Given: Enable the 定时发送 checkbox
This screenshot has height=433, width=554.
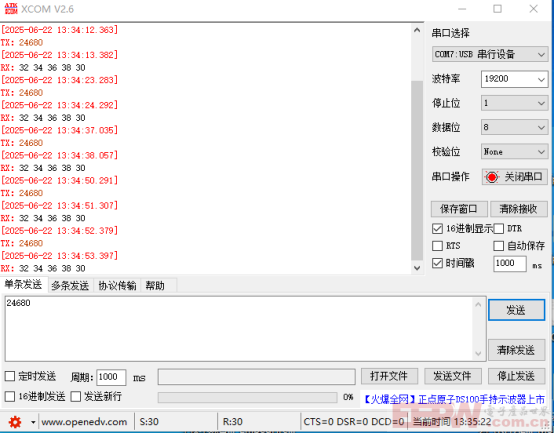Looking at the screenshot, I should [x=10, y=376].
